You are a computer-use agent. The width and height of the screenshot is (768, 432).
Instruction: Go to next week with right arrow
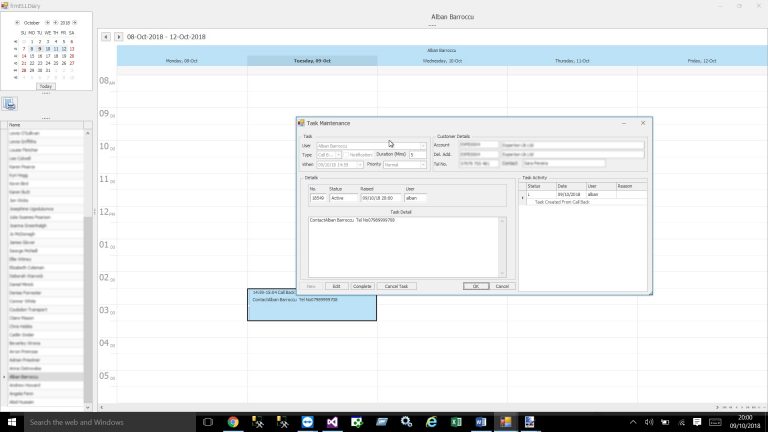118,36
